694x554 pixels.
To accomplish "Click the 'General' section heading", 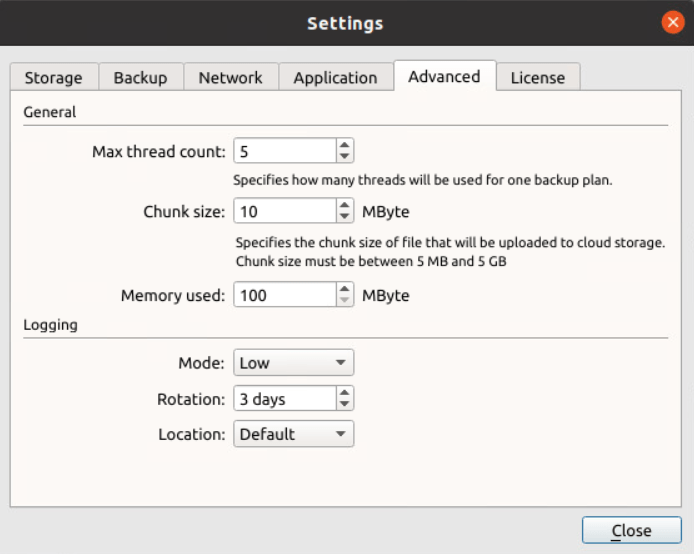I will [50, 112].
